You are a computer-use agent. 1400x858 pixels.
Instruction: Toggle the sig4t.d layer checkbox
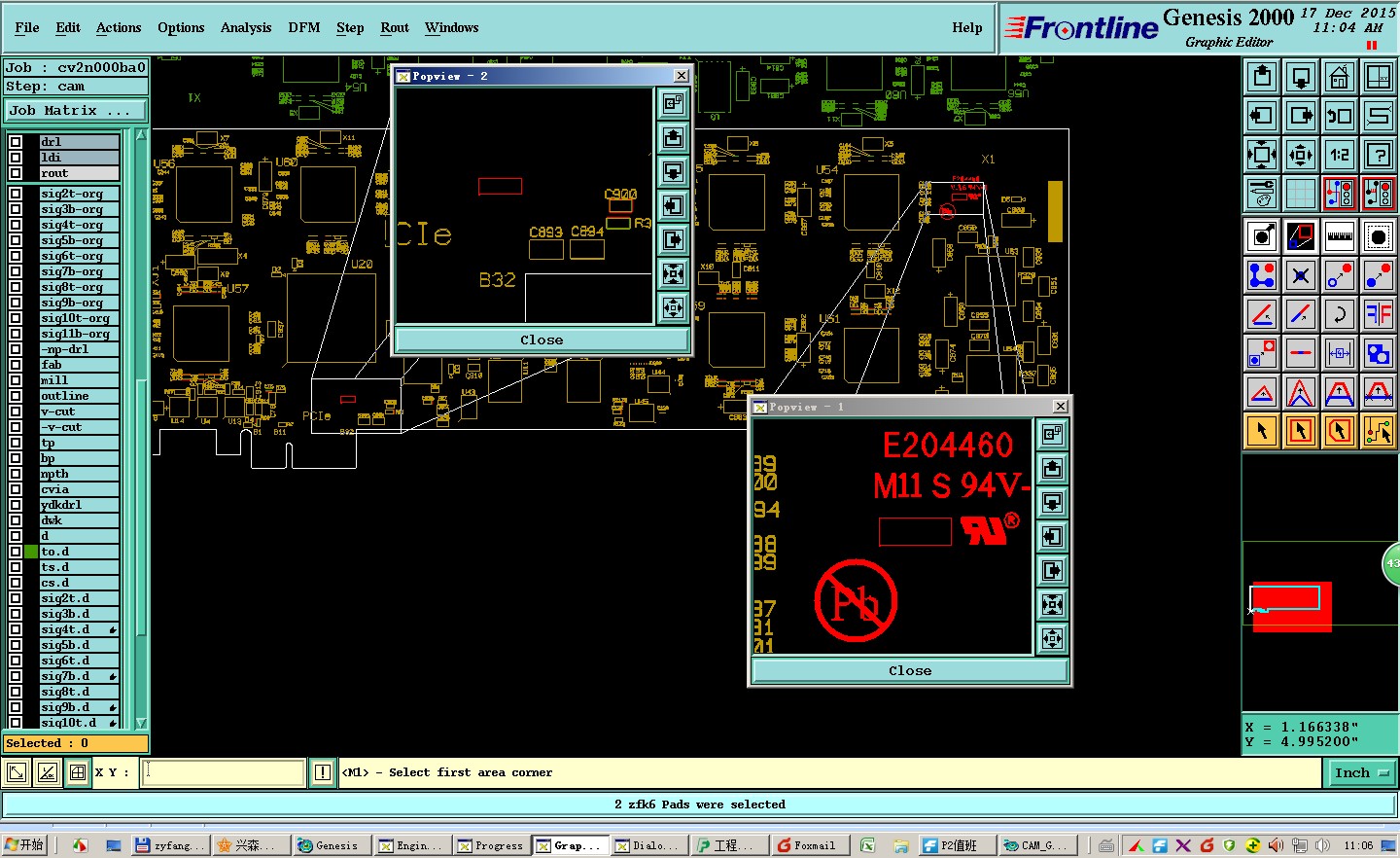point(16,629)
